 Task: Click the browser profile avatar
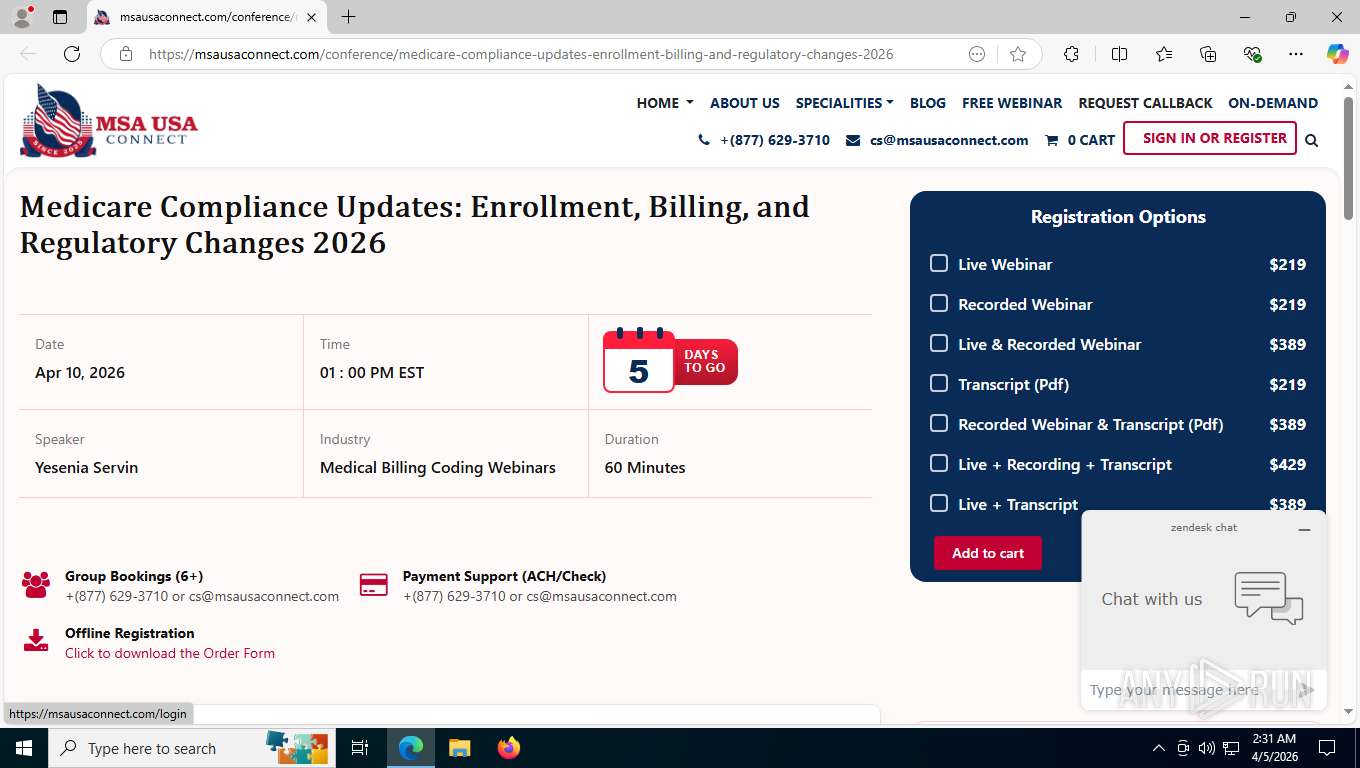pyautogui.click(x=21, y=17)
